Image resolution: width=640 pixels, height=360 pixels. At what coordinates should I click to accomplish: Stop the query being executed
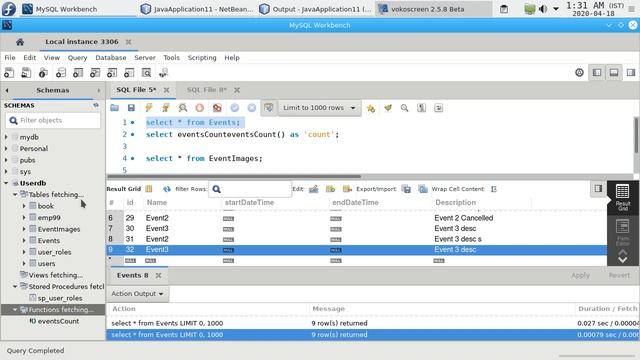point(200,108)
